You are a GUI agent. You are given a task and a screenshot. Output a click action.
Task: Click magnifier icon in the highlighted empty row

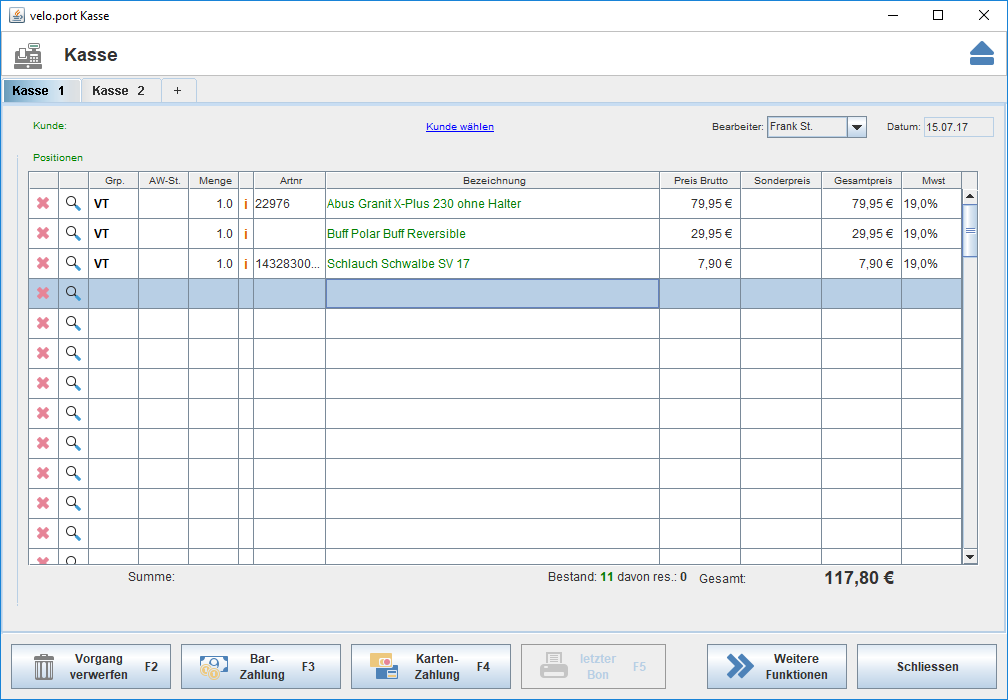pos(73,293)
